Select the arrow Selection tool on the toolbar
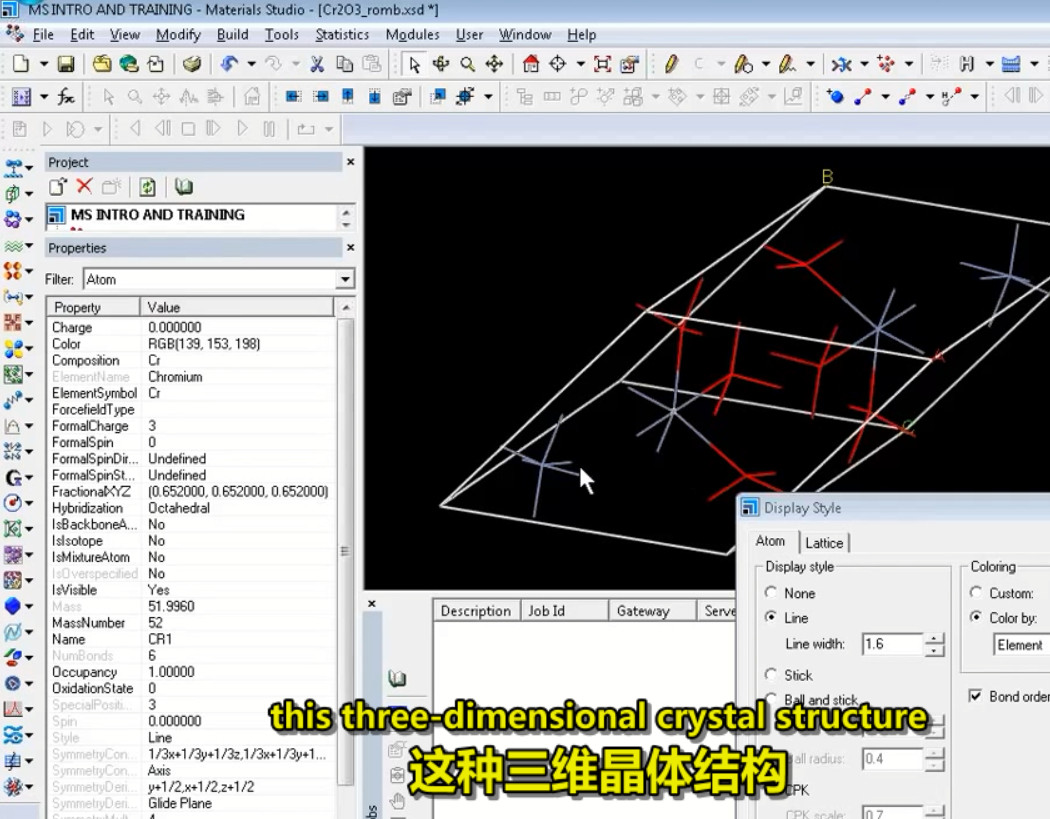Image resolution: width=1050 pixels, height=819 pixels. (x=416, y=64)
